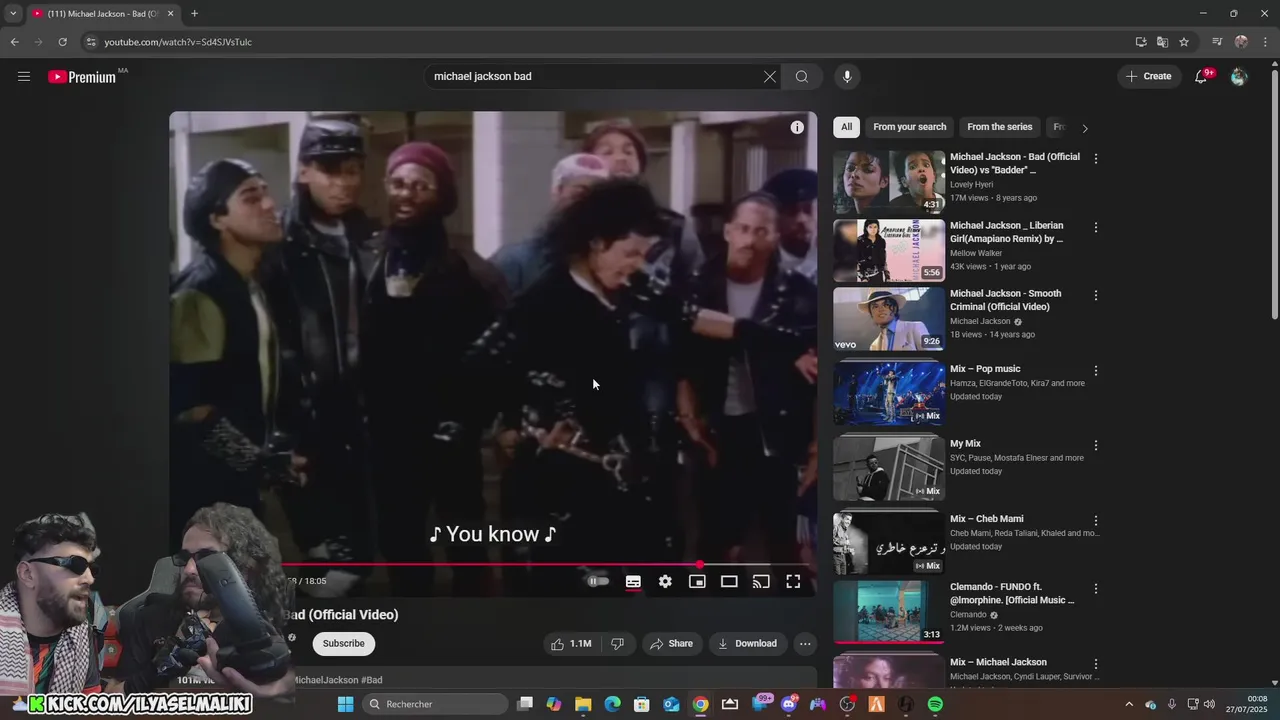The width and height of the screenshot is (1280, 720).
Task: Open options for Mix – Michael Jackson
Action: (1096, 664)
